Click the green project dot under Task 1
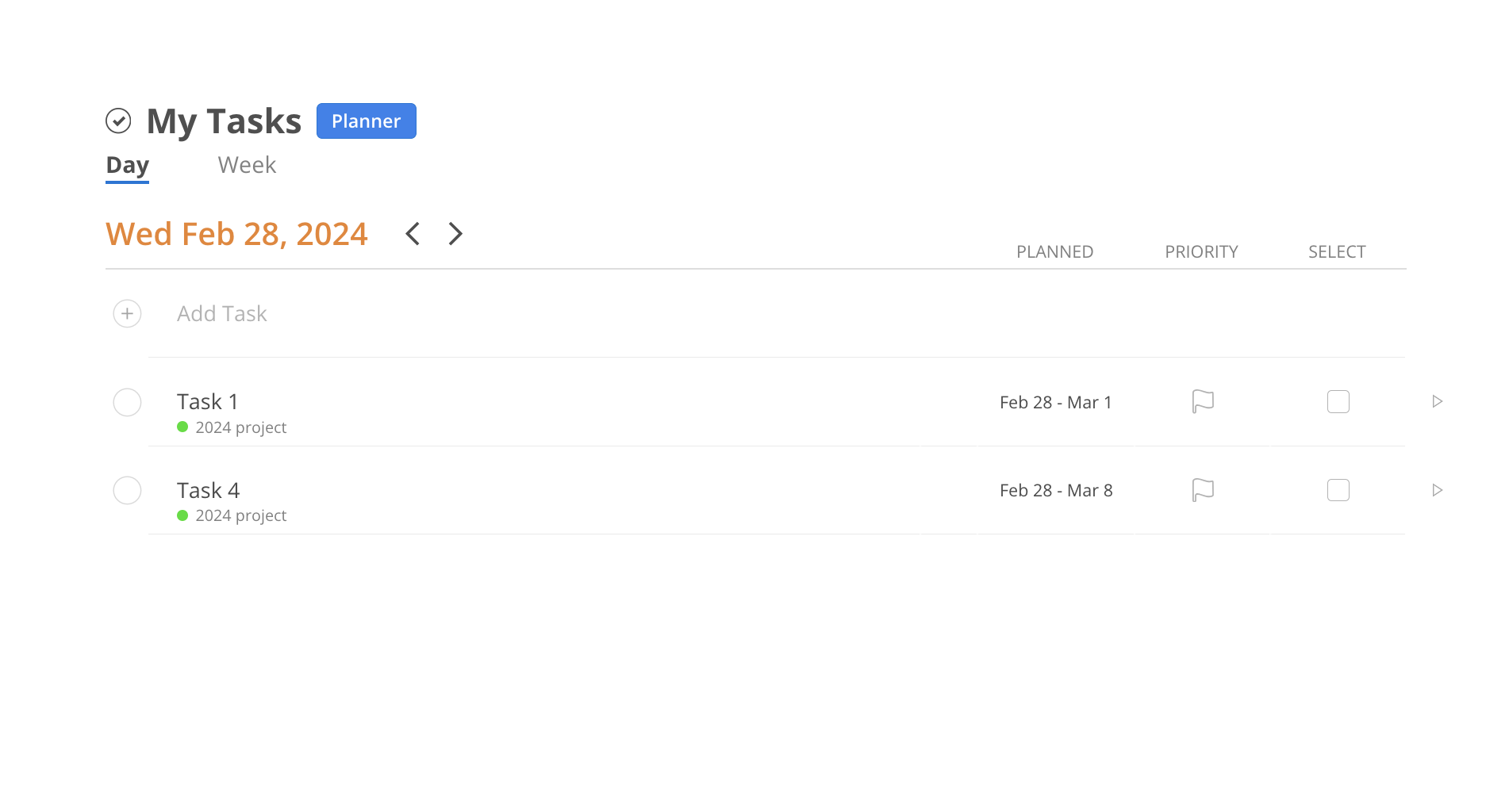The image size is (1509, 812). point(183,427)
